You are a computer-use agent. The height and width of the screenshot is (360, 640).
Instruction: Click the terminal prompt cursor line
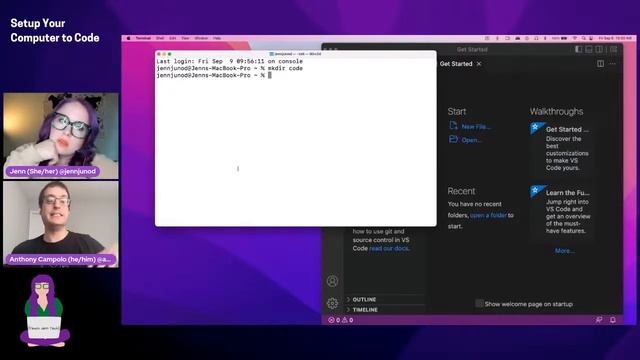click(x=214, y=75)
